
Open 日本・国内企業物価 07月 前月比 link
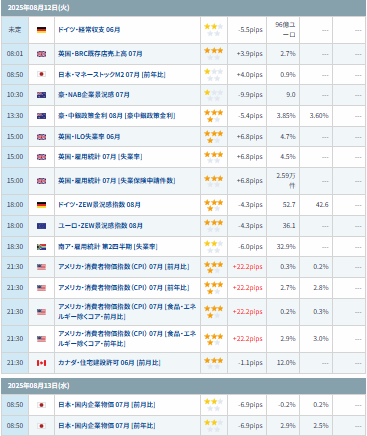[x=107, y=405]
